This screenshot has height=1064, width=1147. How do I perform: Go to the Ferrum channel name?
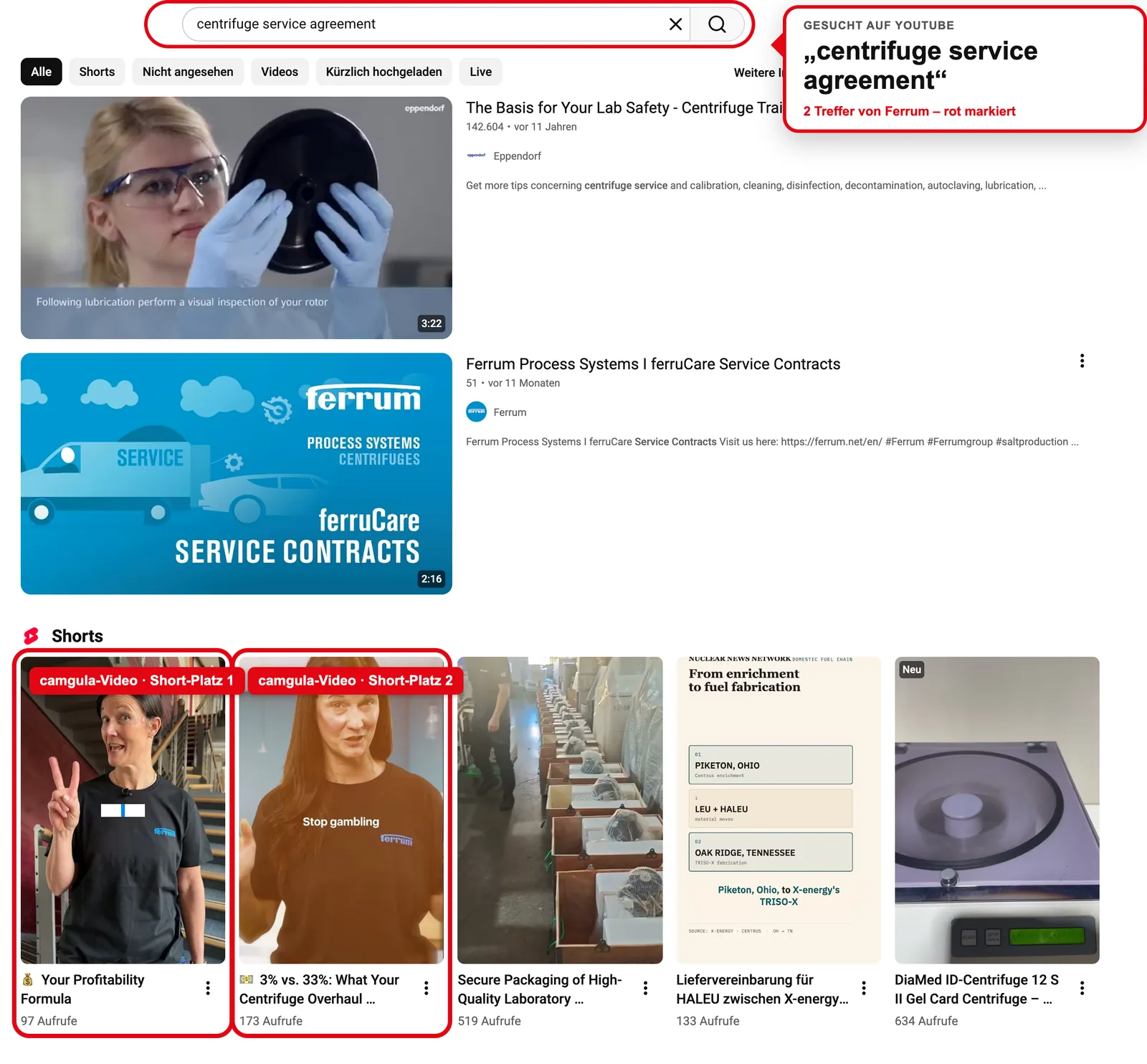[x=510, y=412]
